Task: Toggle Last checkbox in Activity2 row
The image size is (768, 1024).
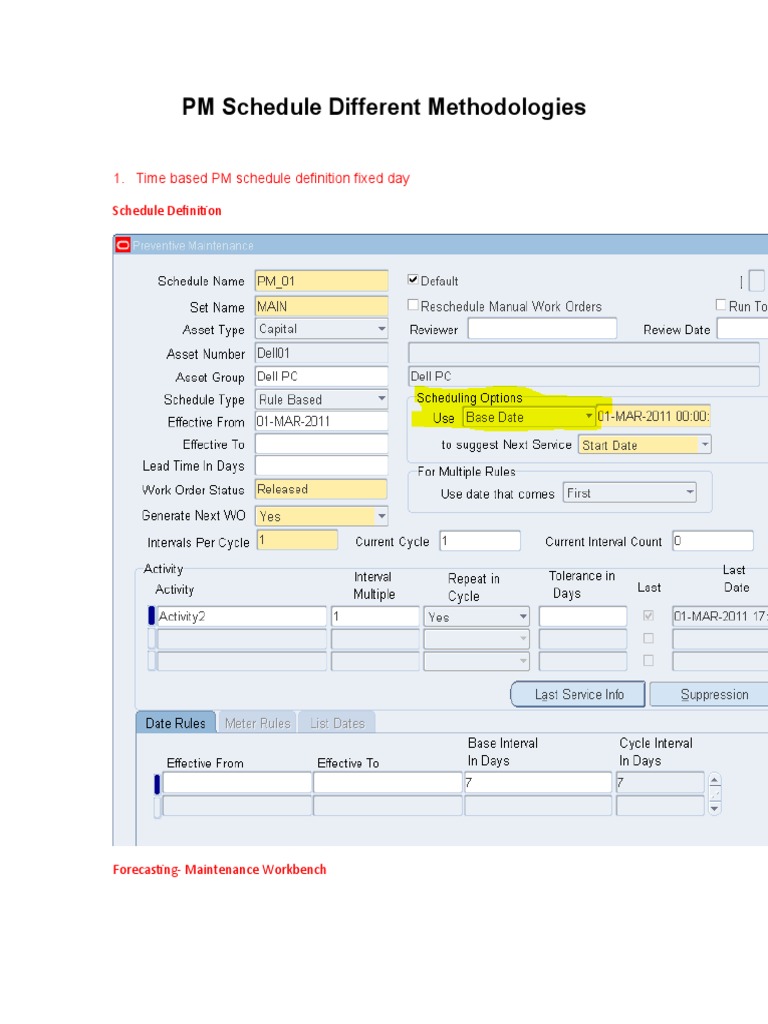Action: (648, 615)
